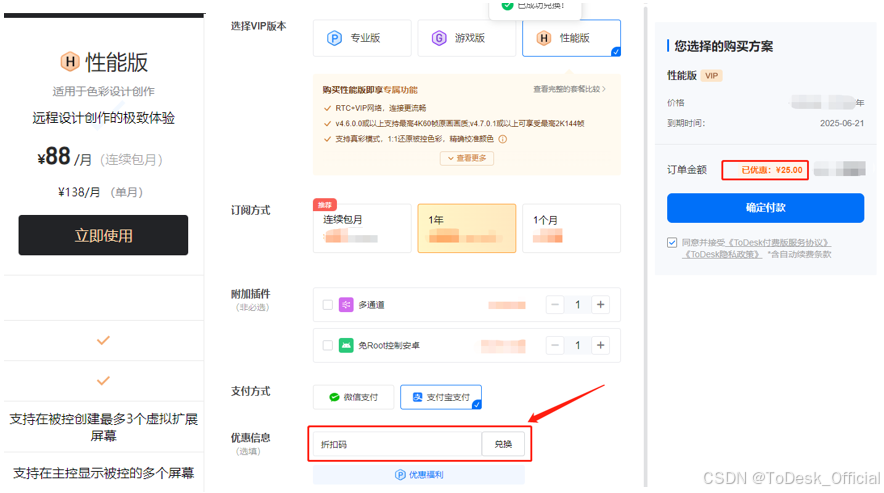Screen dimensions: 884x493
Task: Click 支持在主控显示被控的多个屏幕 row
Action: (x=103, y=473)
